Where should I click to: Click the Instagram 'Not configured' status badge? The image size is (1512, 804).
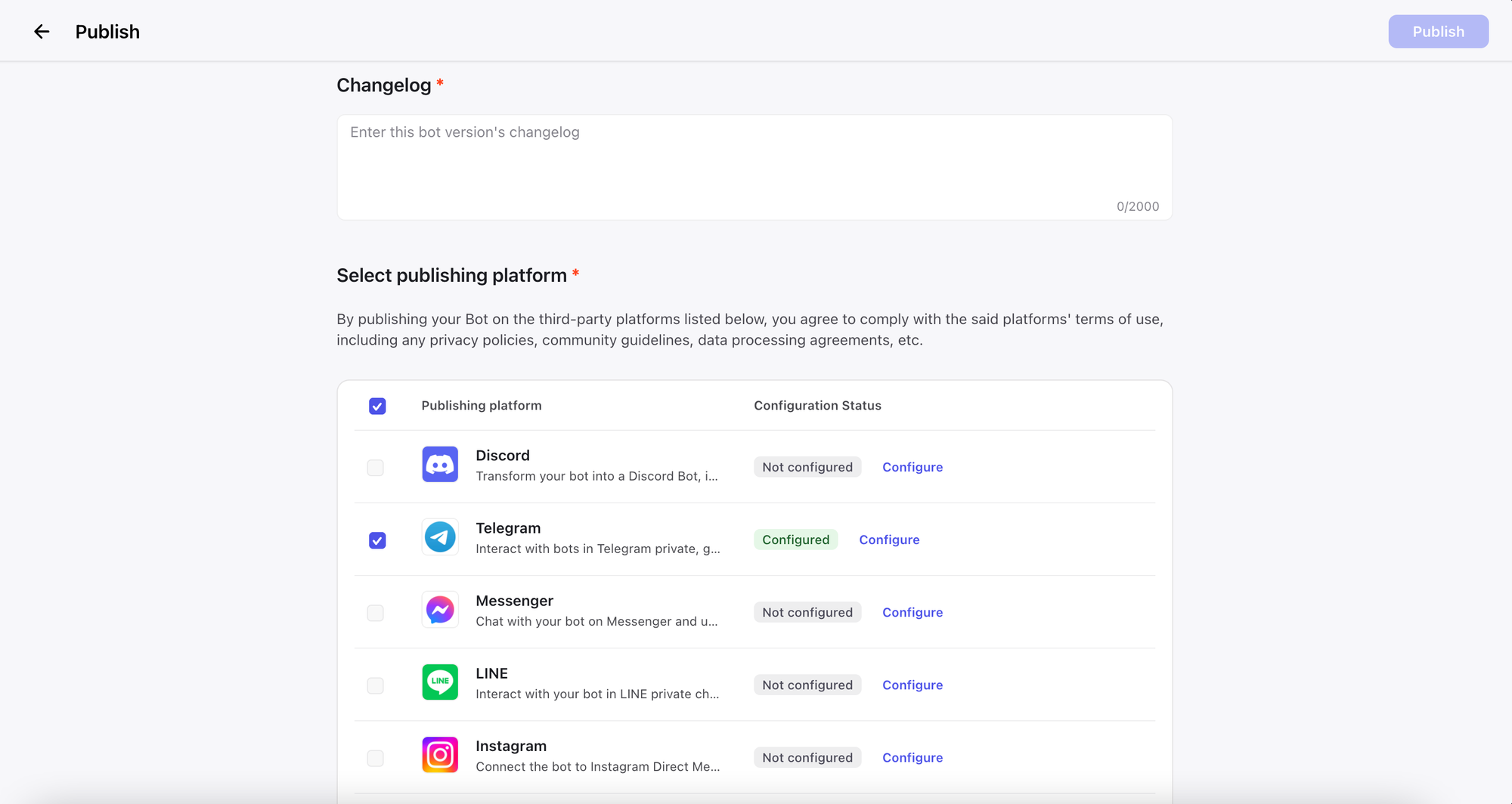point(807,757)
